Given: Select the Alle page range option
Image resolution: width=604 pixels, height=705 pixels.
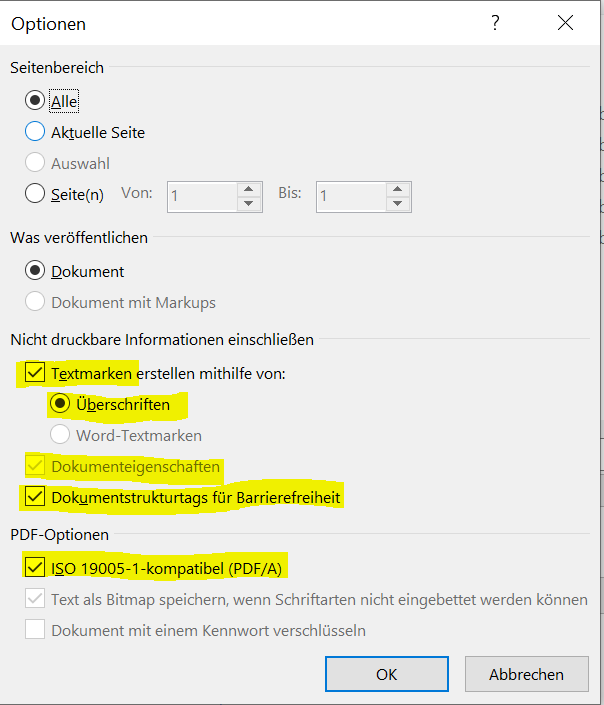Looking at the screenshot, I should coord(35,101).
